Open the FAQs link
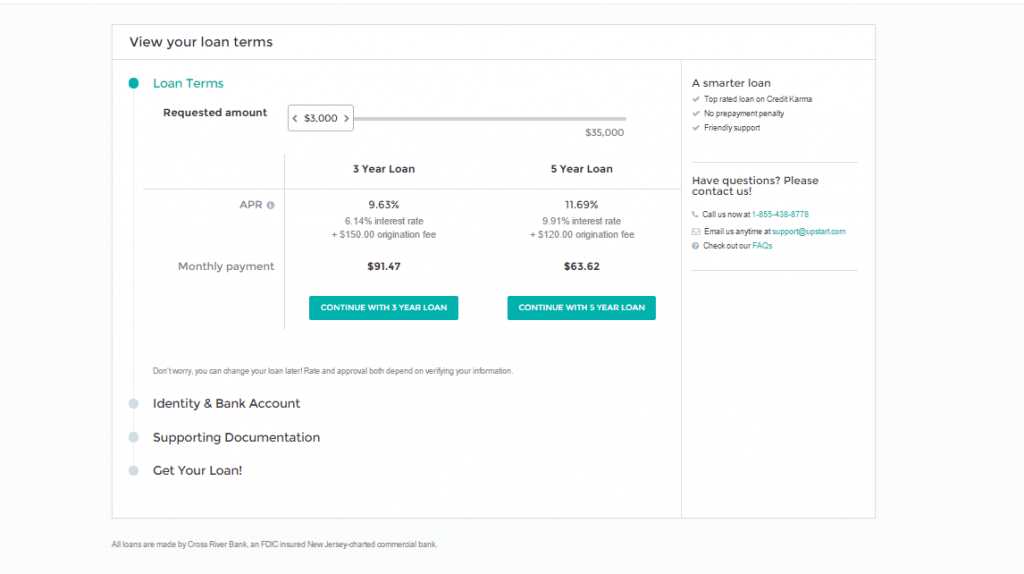This screenshot has height=574, width=1024. tap(762, 246)
